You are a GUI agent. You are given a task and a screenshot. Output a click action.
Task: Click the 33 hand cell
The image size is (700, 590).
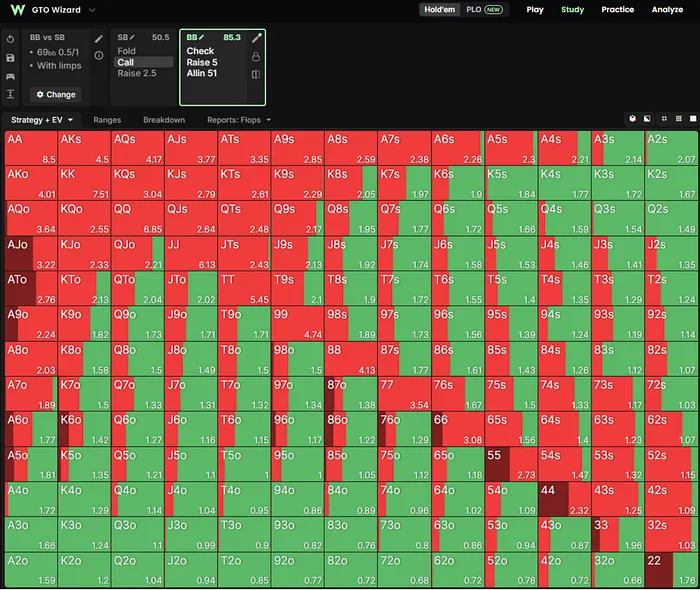pyautogui.click(x=618, y=534)
